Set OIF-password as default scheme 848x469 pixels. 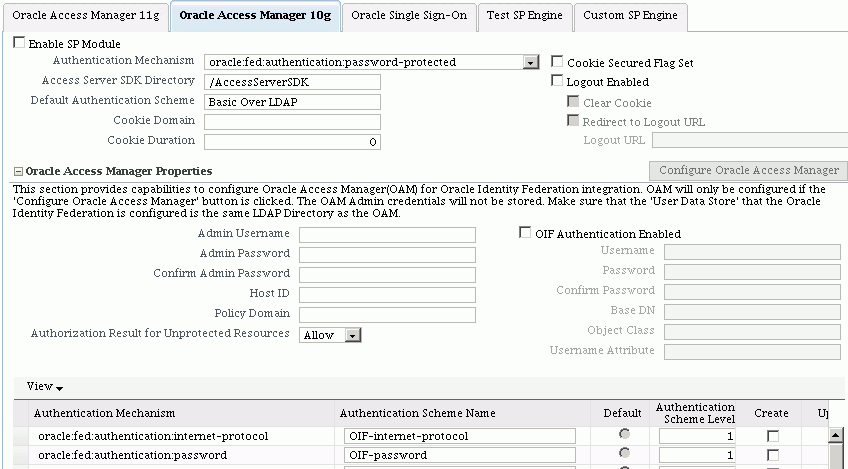624,453
